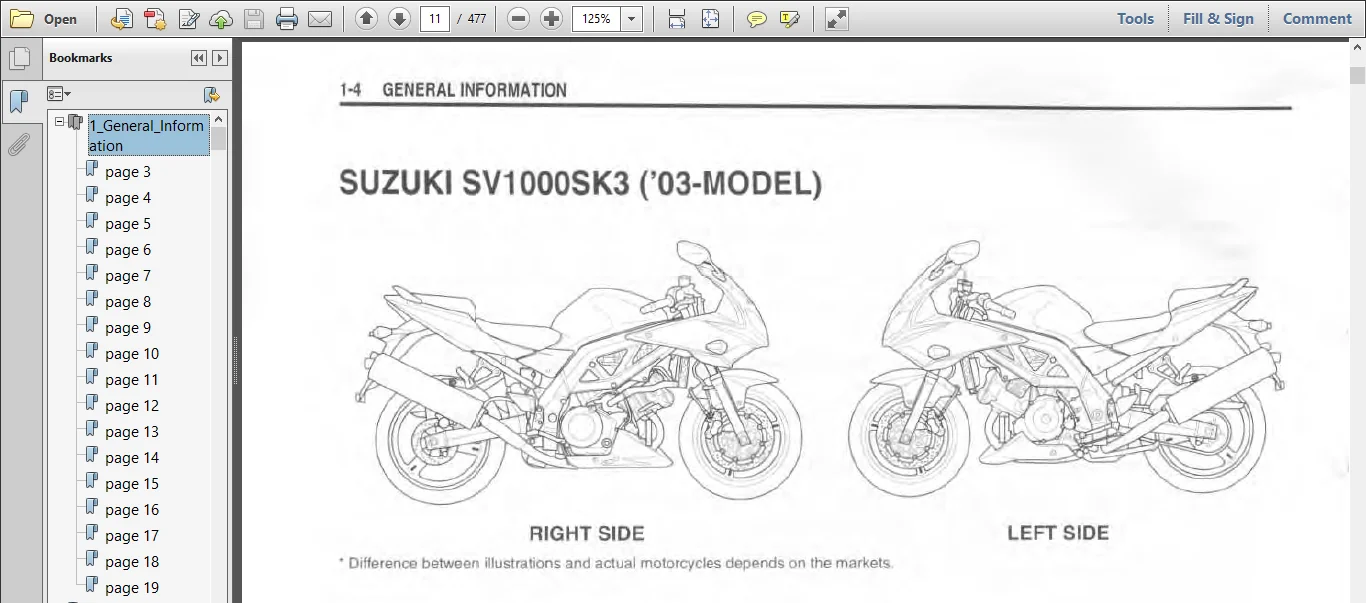Zoom in with the plus button
The image size is (1366, 603).
(x=551, y=19)
